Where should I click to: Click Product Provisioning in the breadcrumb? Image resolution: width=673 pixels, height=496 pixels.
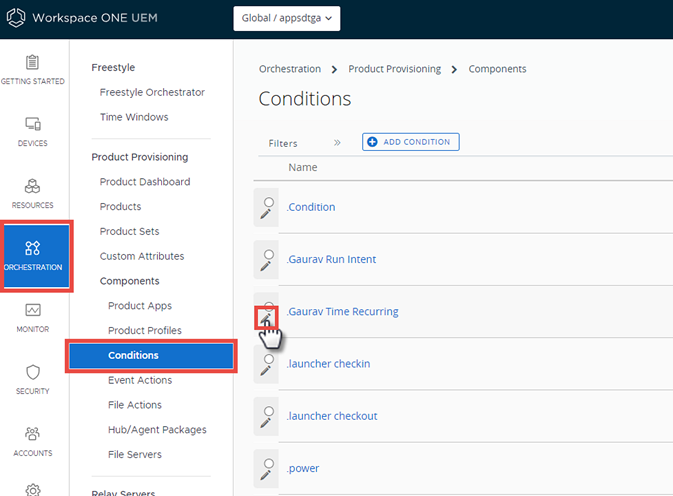click(394, 69)
